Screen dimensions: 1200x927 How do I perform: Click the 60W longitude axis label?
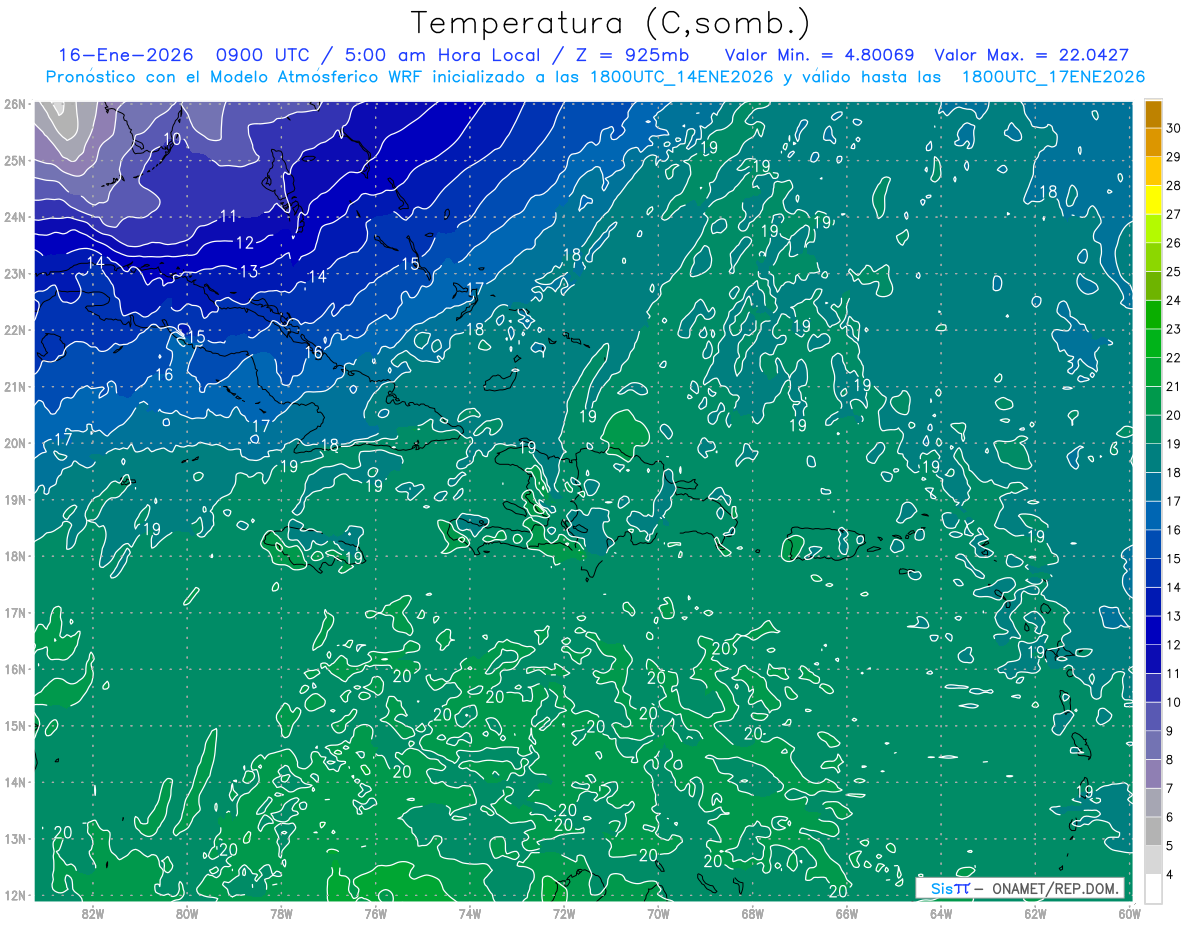[x=1129, y=914]
